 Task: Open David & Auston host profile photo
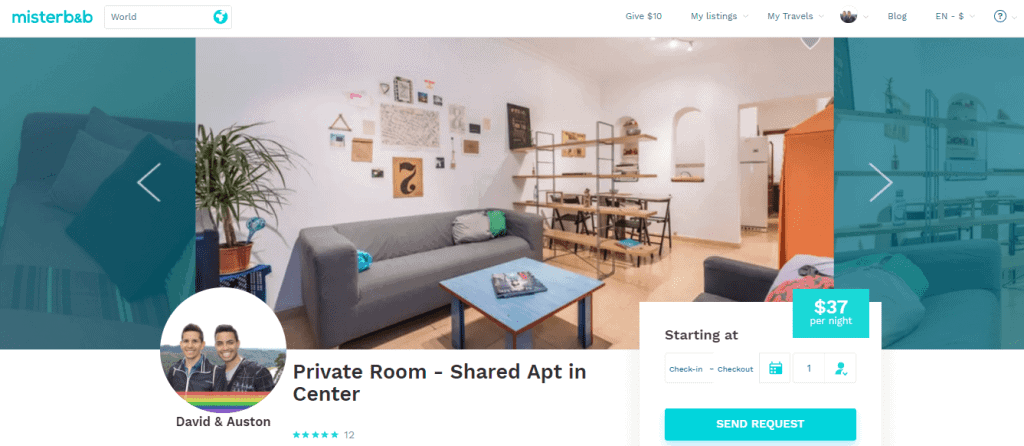click(x=223, y=351)
